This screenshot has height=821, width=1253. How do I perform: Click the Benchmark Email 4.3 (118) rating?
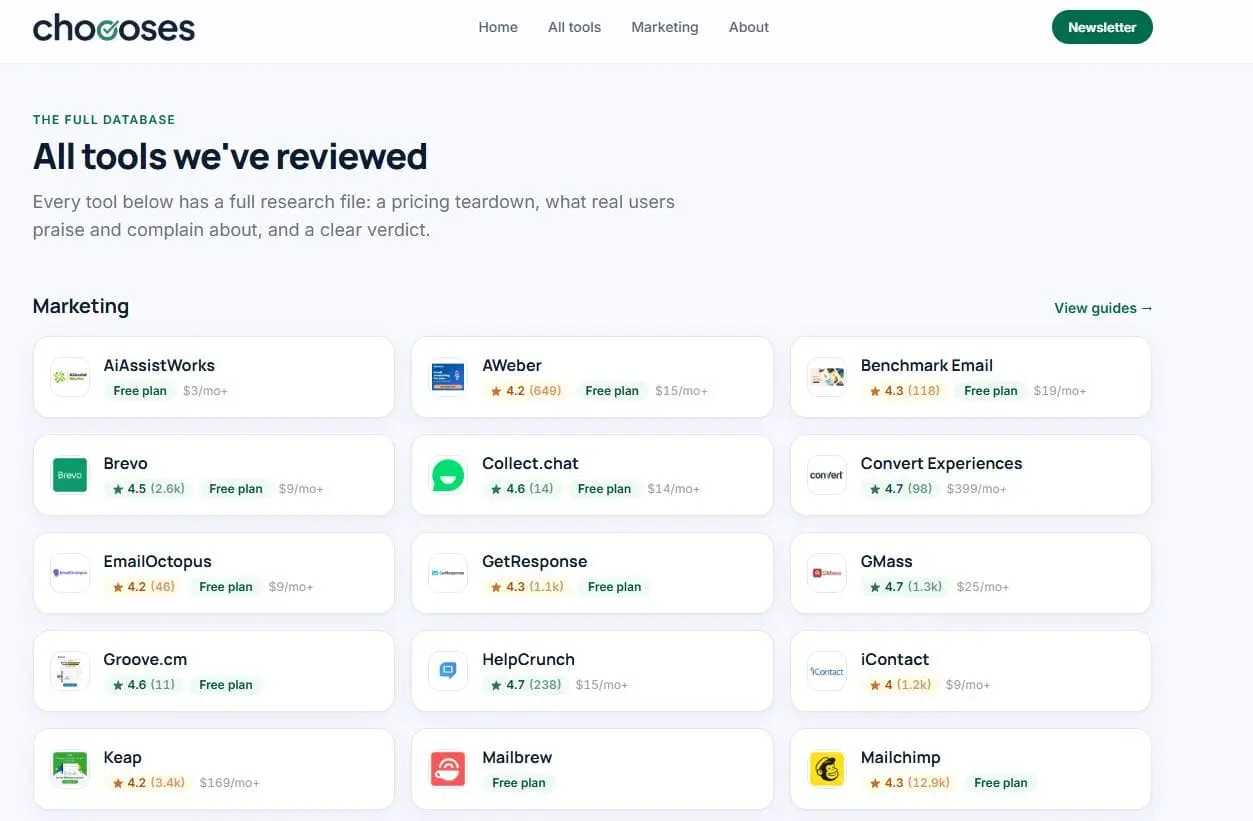point(905,391)
